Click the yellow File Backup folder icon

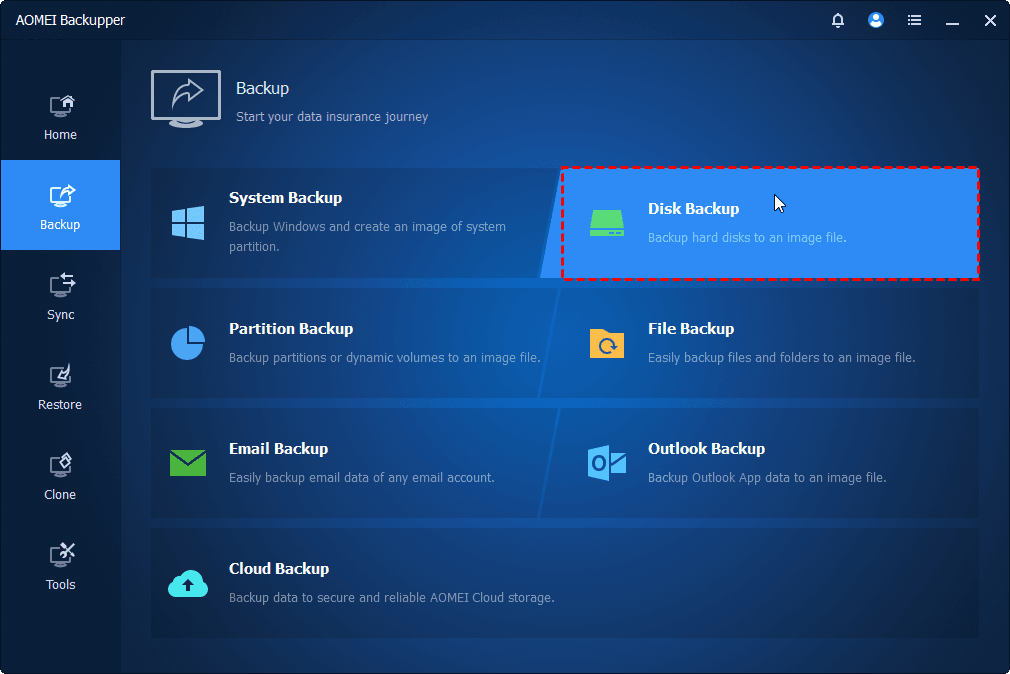pyautogui.click(x=607, y=343)
